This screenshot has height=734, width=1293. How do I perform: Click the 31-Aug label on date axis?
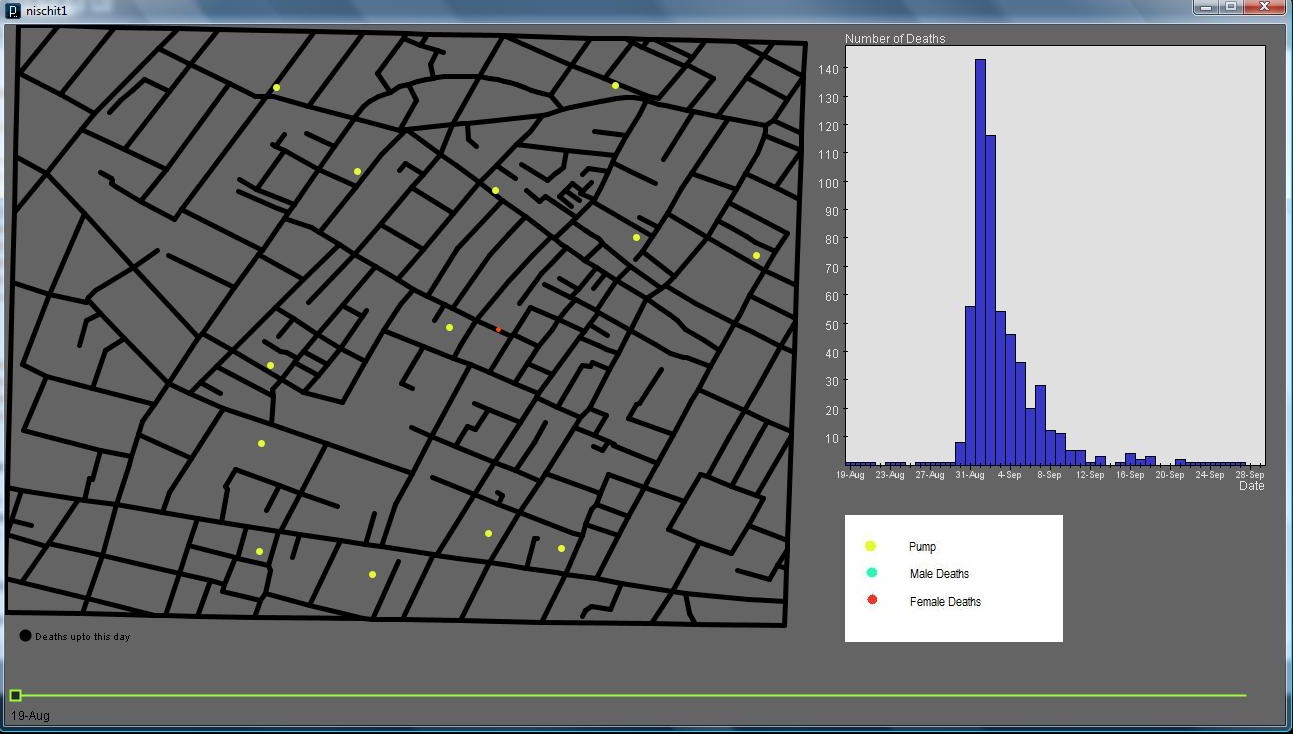click(x=969, y=475)
